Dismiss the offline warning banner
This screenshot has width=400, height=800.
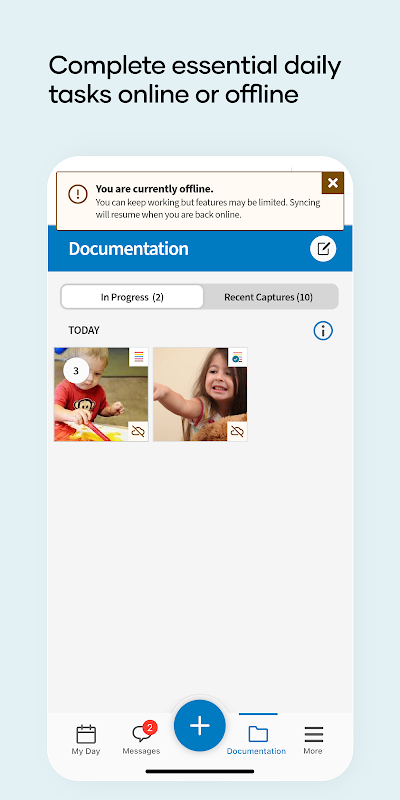point(333,183)
